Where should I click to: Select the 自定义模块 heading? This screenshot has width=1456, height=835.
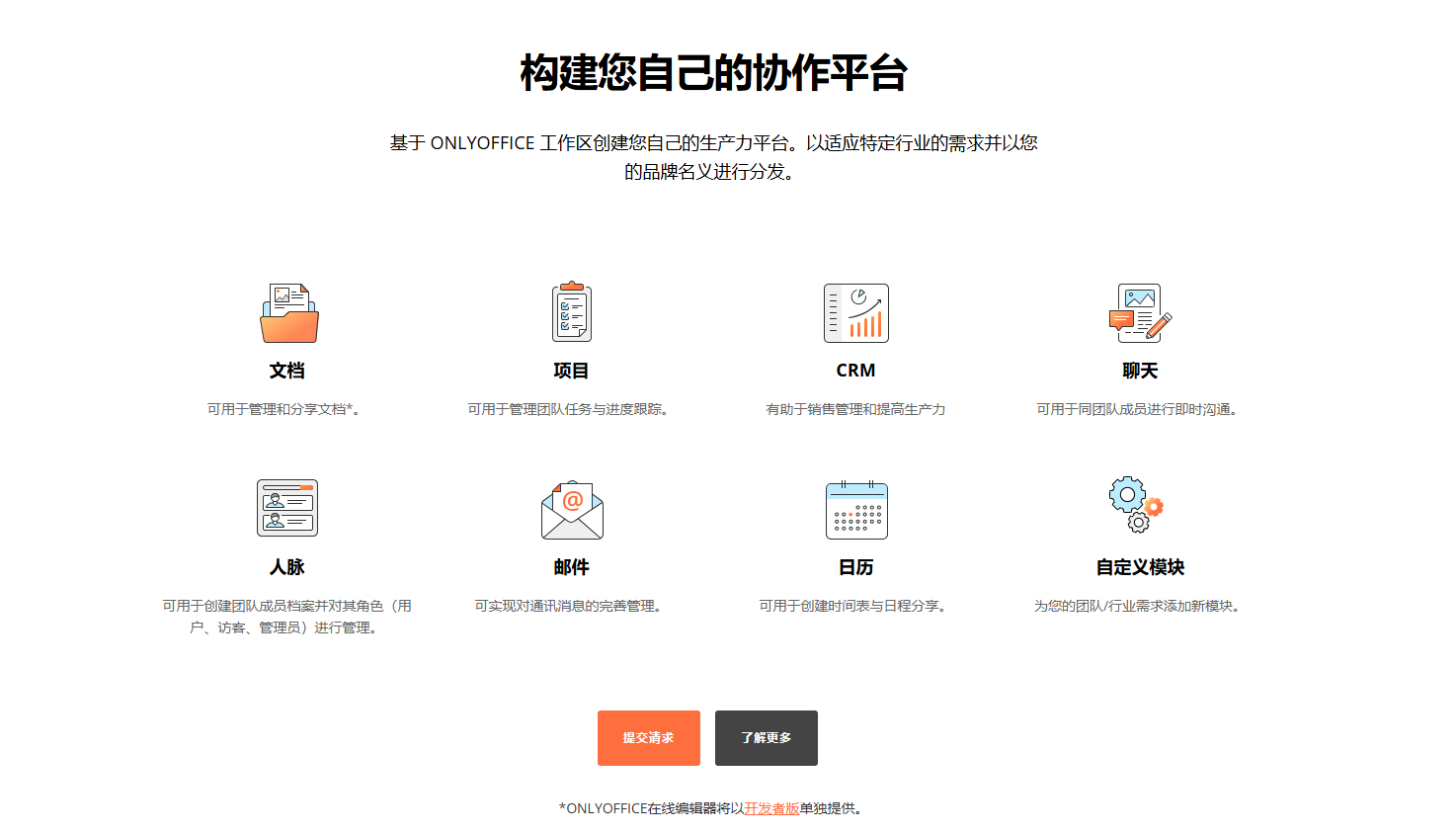1140,567
